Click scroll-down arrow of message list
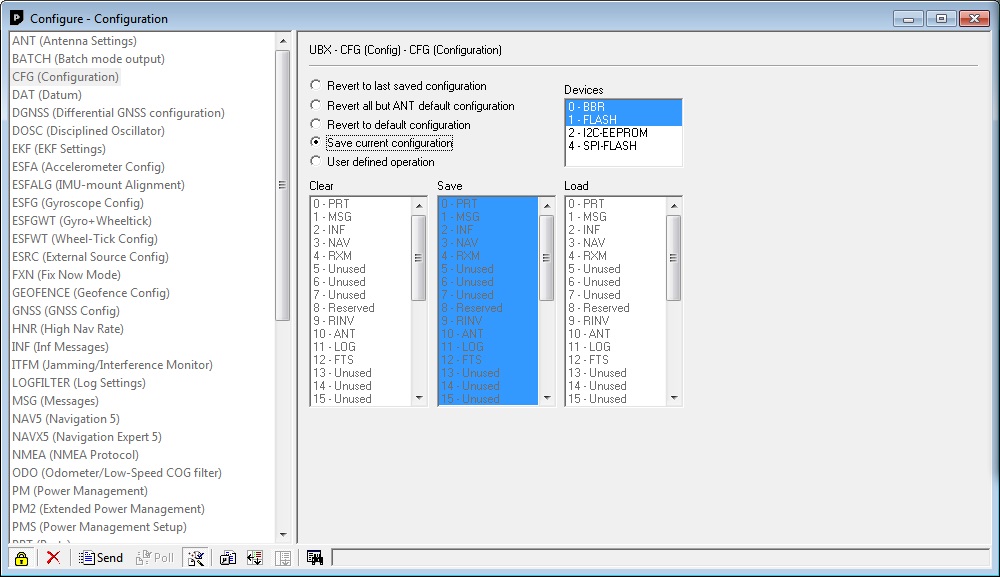1000x577 pixels. pos(283,535)
